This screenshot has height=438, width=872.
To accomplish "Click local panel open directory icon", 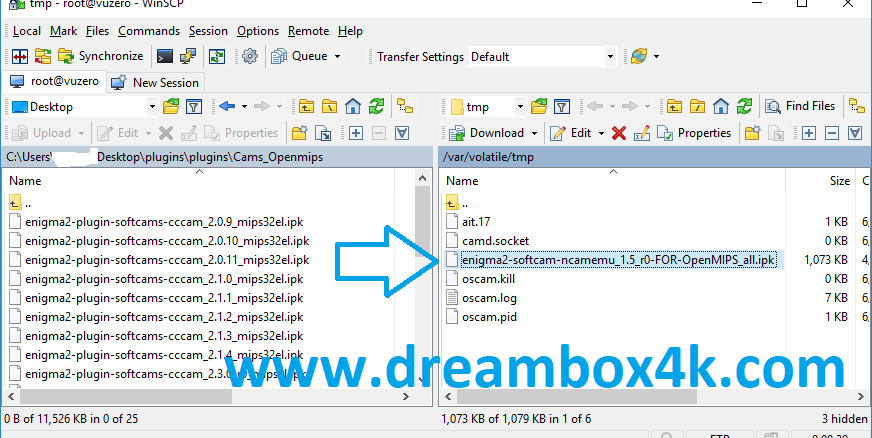I will [x=171, y=106].
